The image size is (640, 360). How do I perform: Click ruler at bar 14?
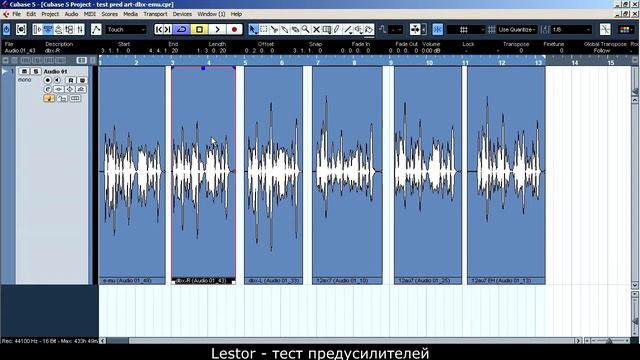click(575, 62)
